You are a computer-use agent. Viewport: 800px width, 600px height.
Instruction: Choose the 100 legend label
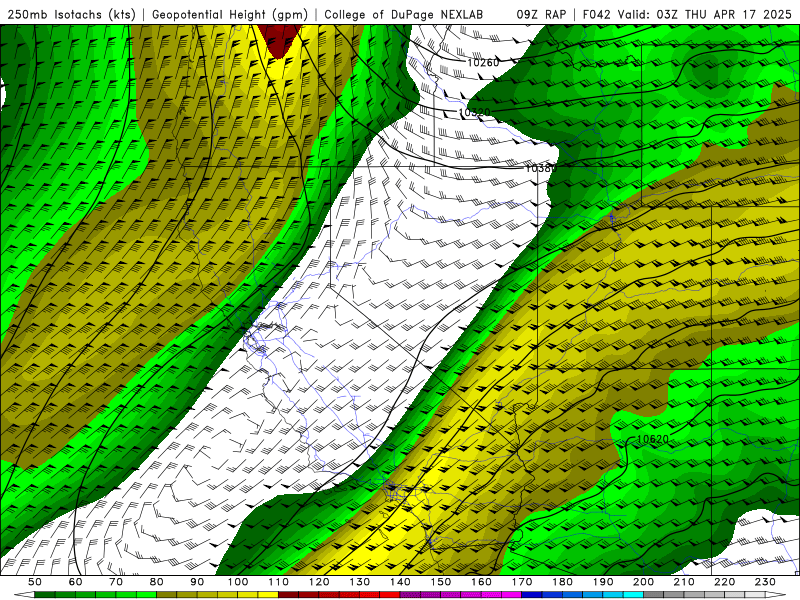[238, 582]
